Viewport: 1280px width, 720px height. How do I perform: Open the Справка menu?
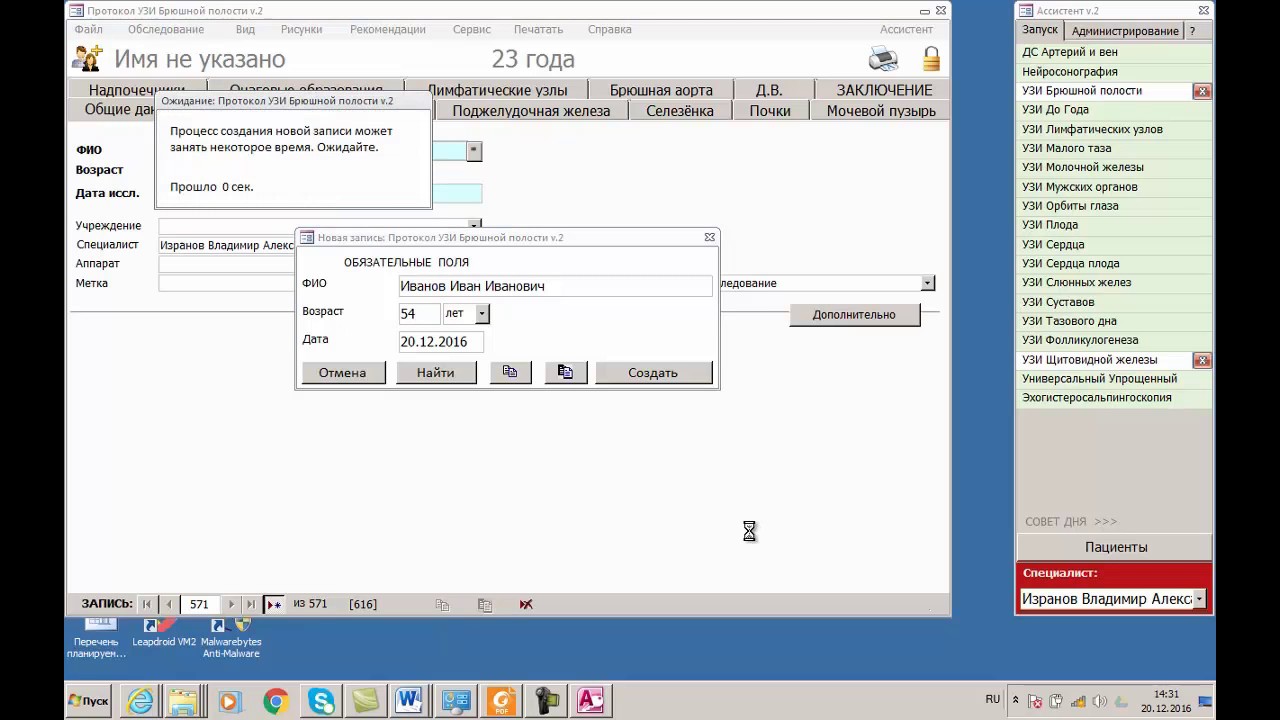click(610, 30)
